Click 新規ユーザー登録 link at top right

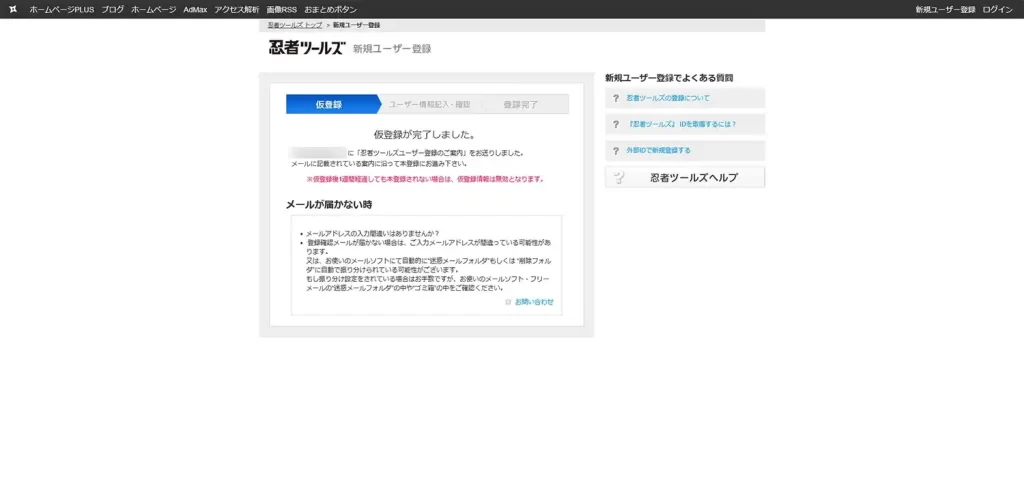(945, 9)
